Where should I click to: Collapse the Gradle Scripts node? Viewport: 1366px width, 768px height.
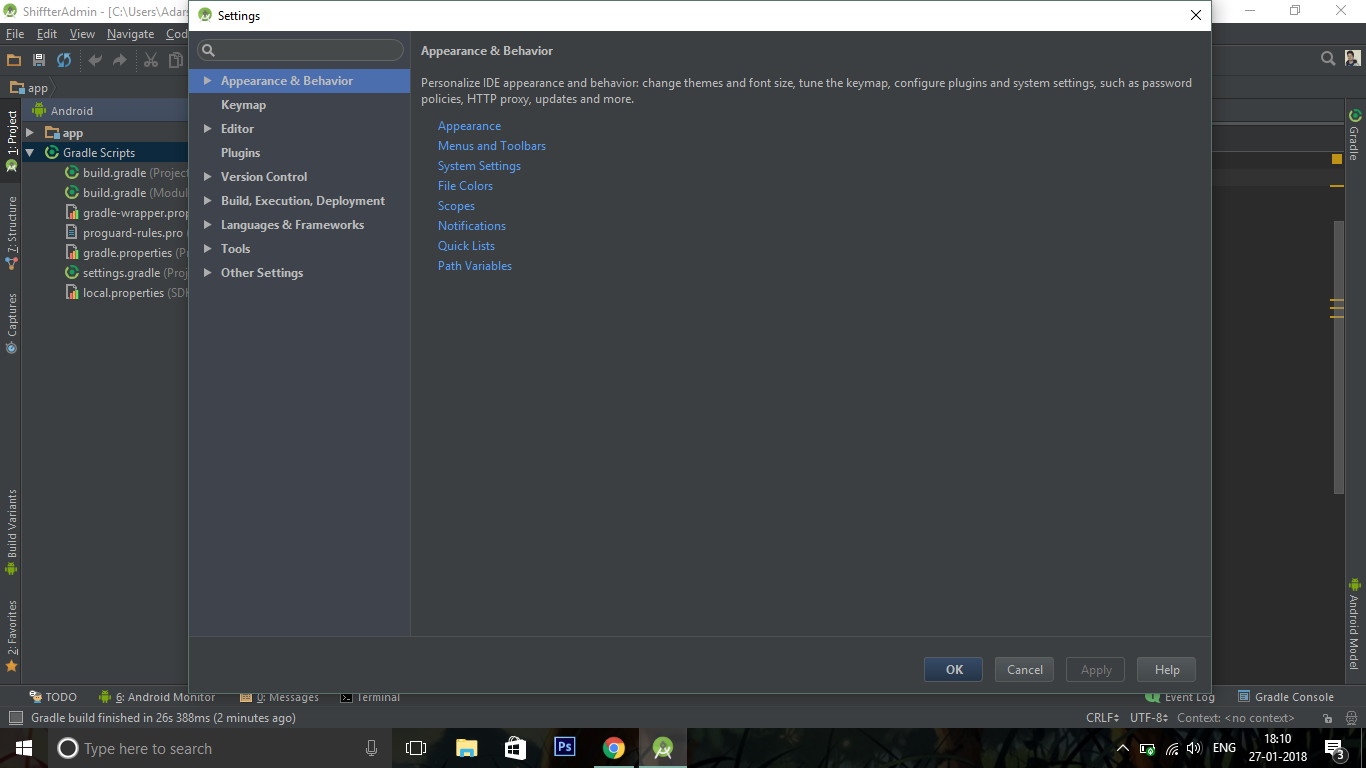28,152
